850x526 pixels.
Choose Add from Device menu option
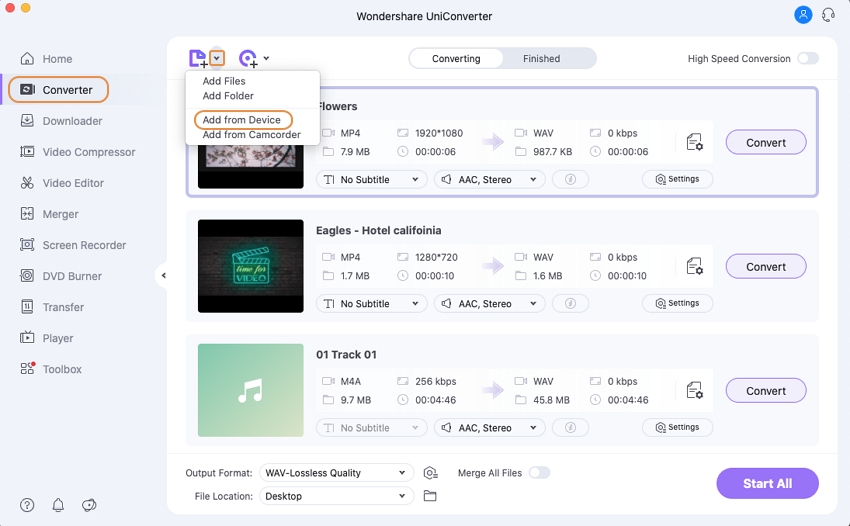[241, 120]
